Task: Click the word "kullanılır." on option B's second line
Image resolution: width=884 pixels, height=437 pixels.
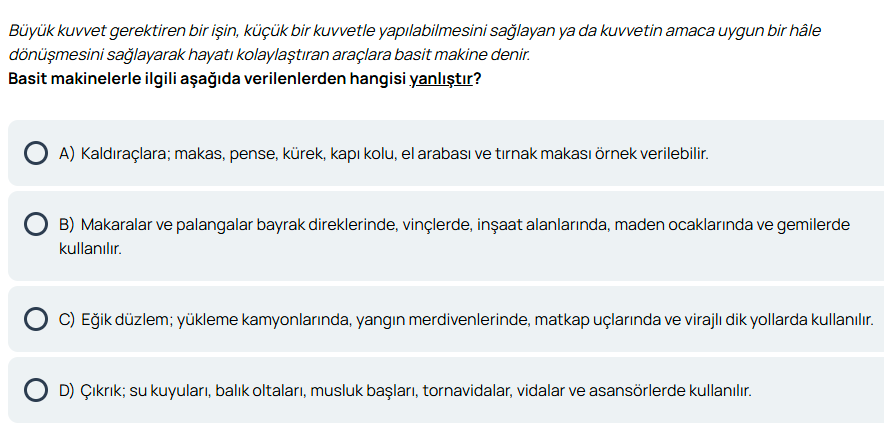Action: tap(90, 246)
